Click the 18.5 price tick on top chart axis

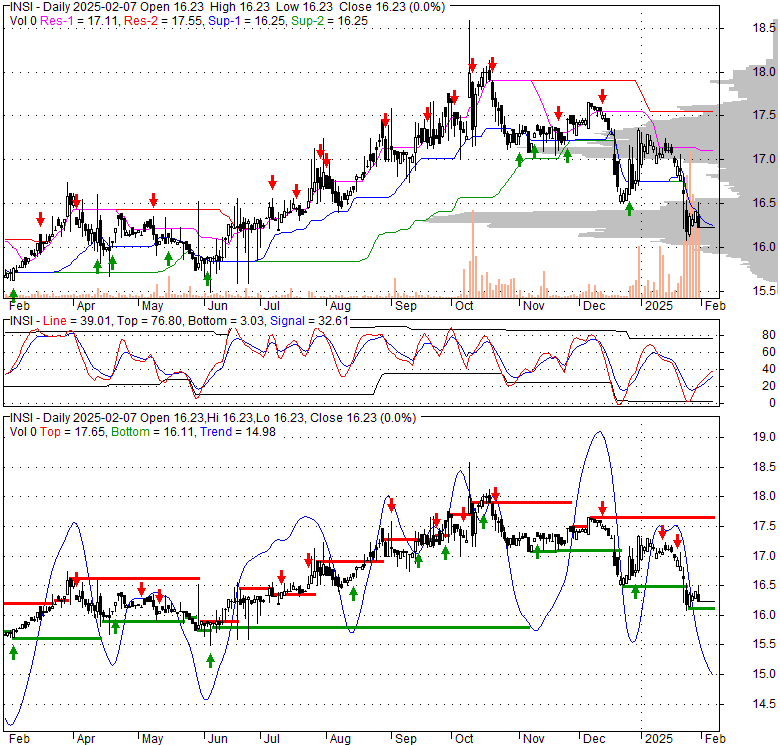764,28
